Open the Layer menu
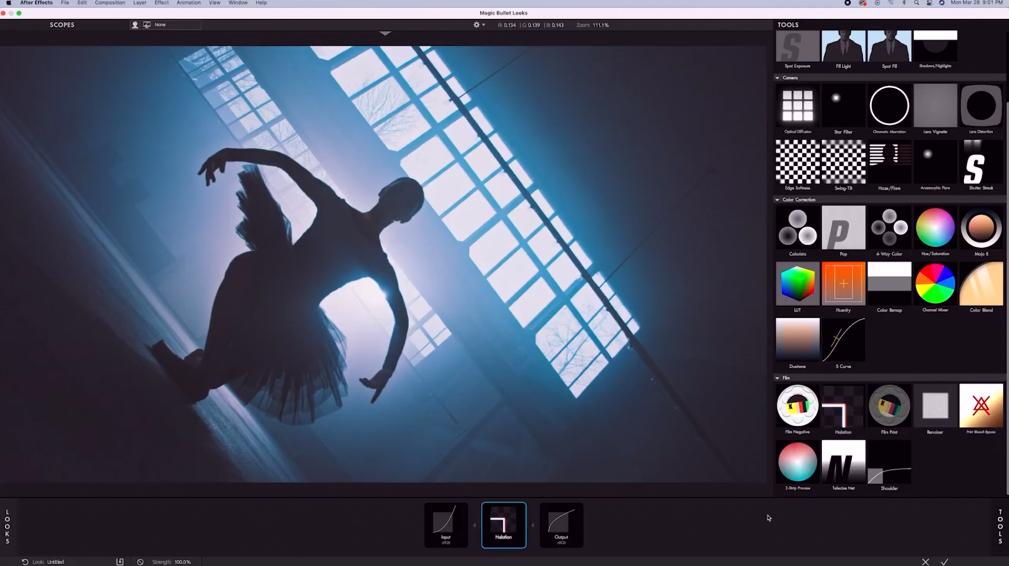This screenshot has width=1009, height=566. point(140,3)
